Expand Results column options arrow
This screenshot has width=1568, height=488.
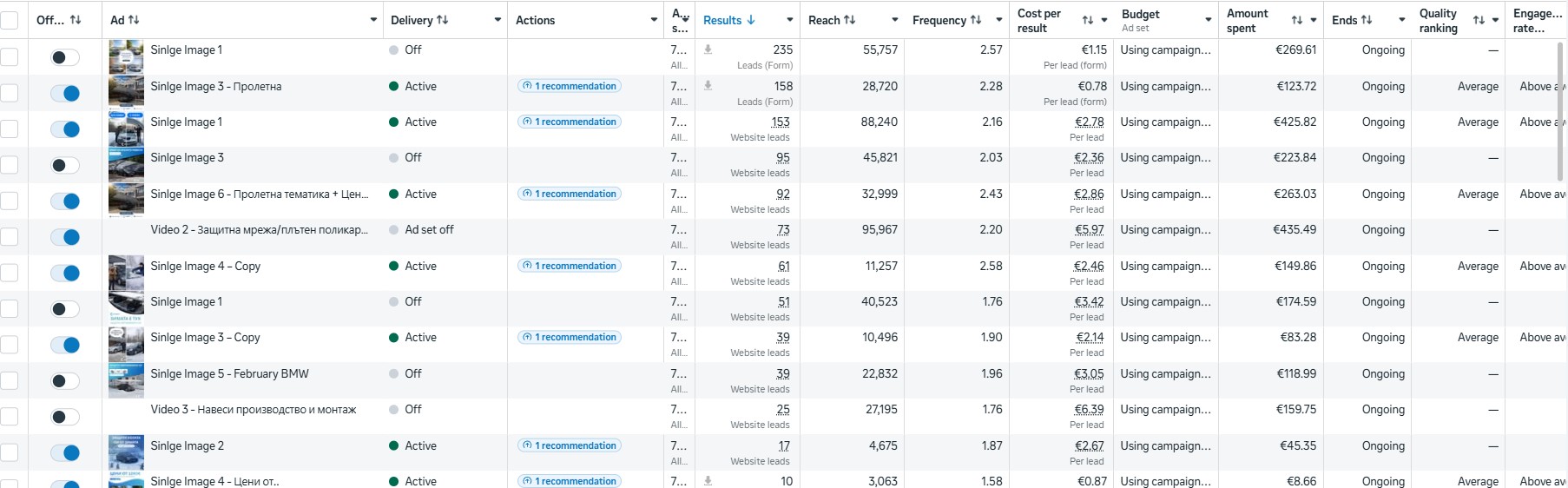[x=789, y=20]
